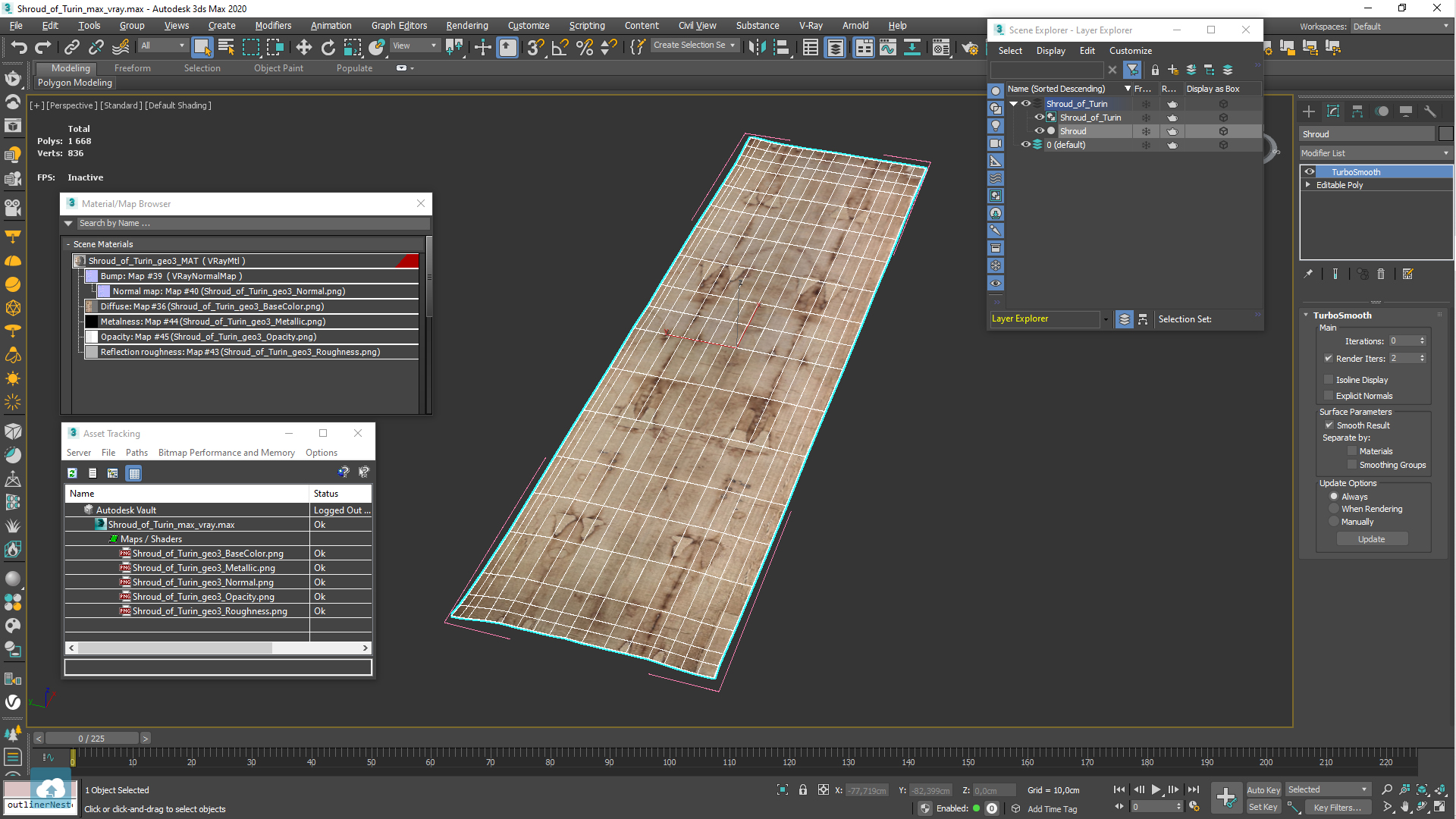Collapse the TurboSmooth rollout
The width and height of the screenshot is (1456, 819).
tap(1306, 315)
